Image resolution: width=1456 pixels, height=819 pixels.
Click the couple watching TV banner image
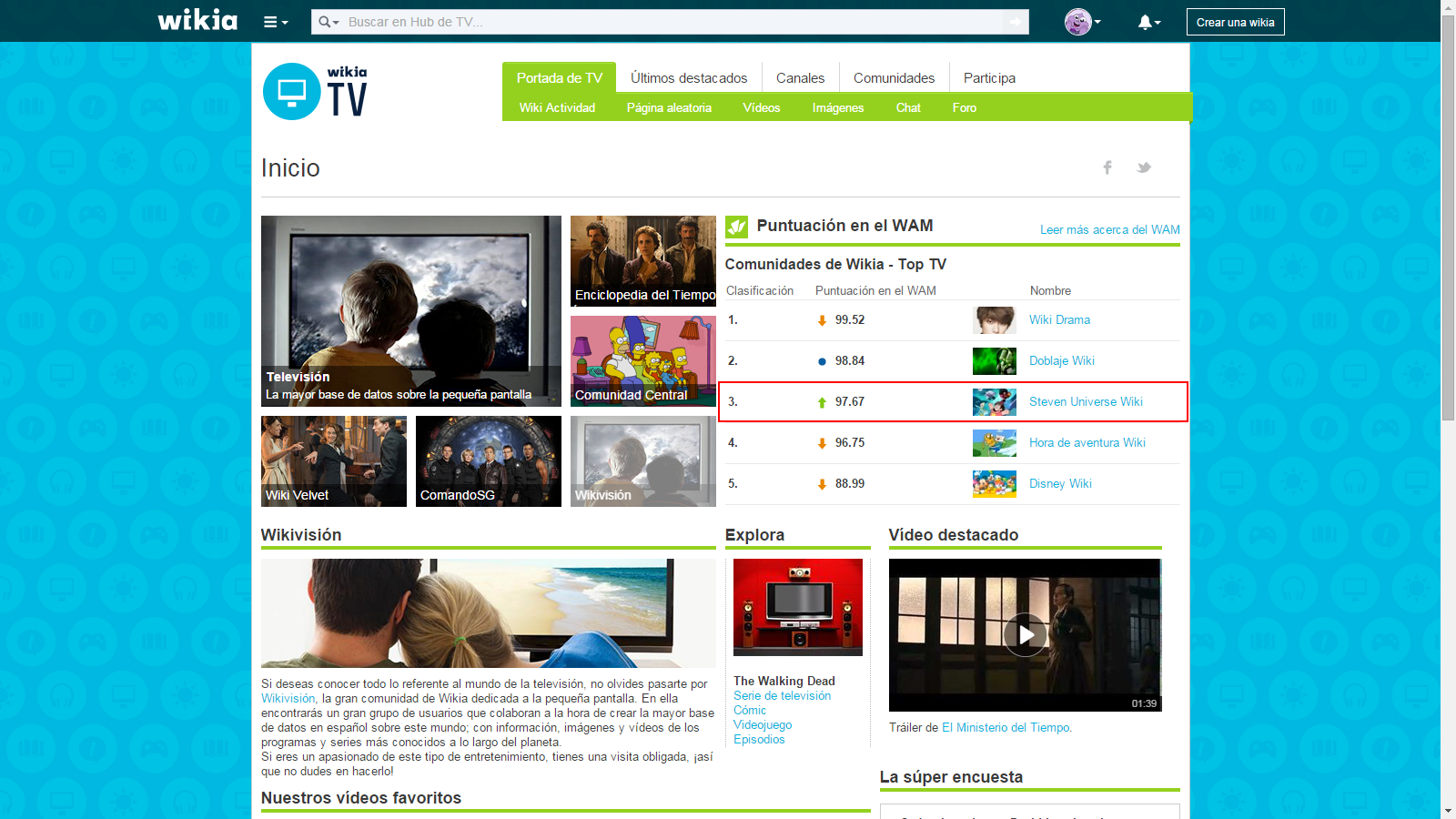pyautogui.click(x=489, y=613)
